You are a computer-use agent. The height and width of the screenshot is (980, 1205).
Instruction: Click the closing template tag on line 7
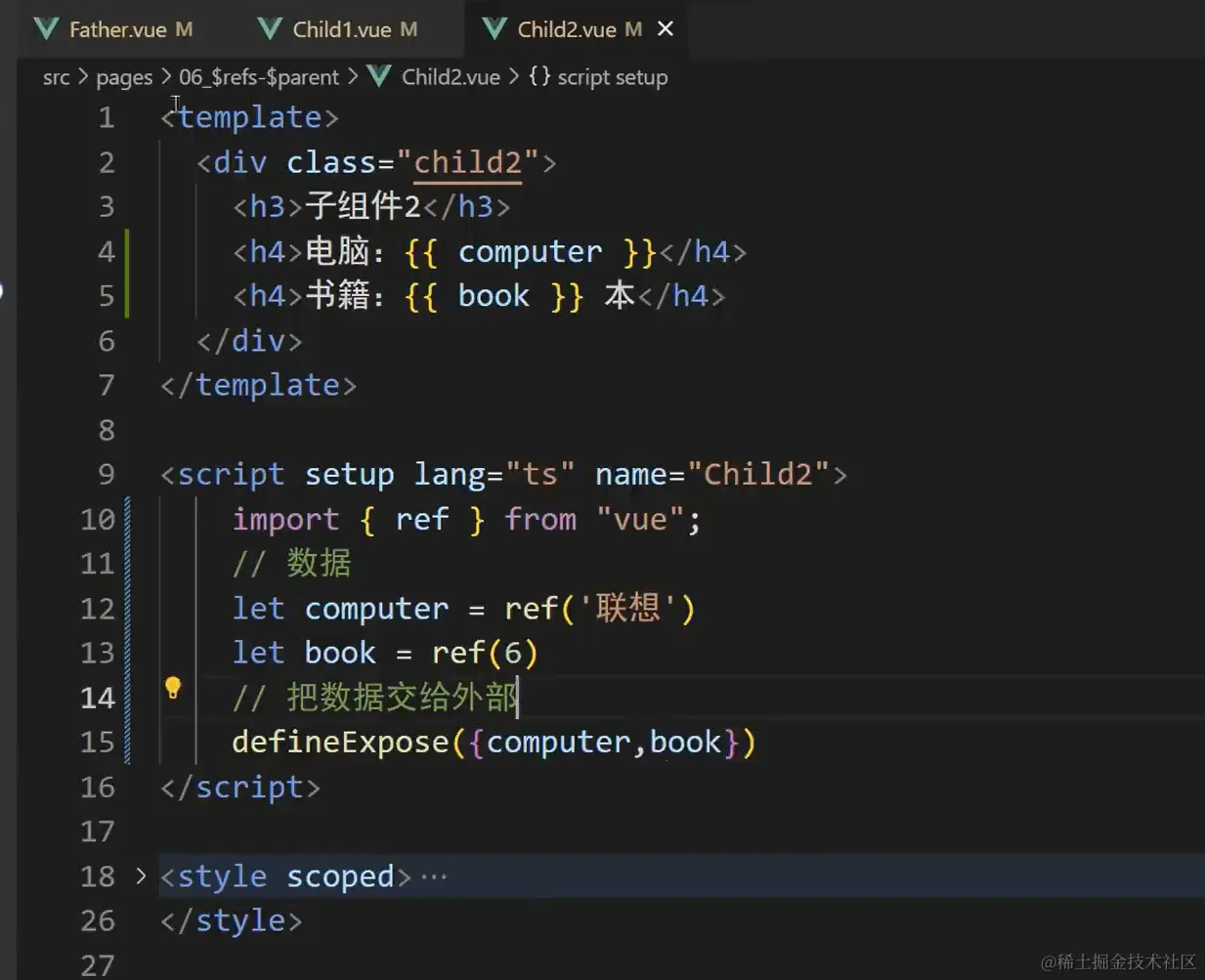click(x=258, y=385)
